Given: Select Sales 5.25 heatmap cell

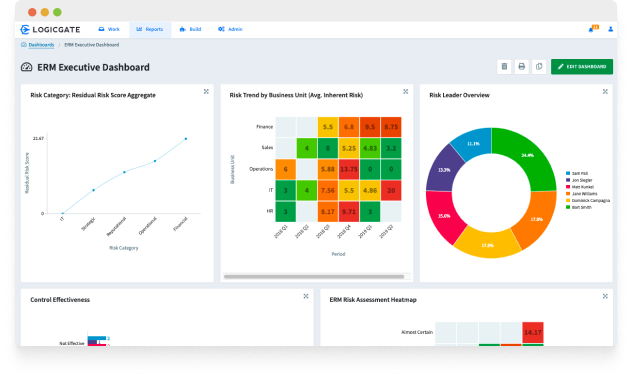Looking at the screenshot, I should click(349, 148).
